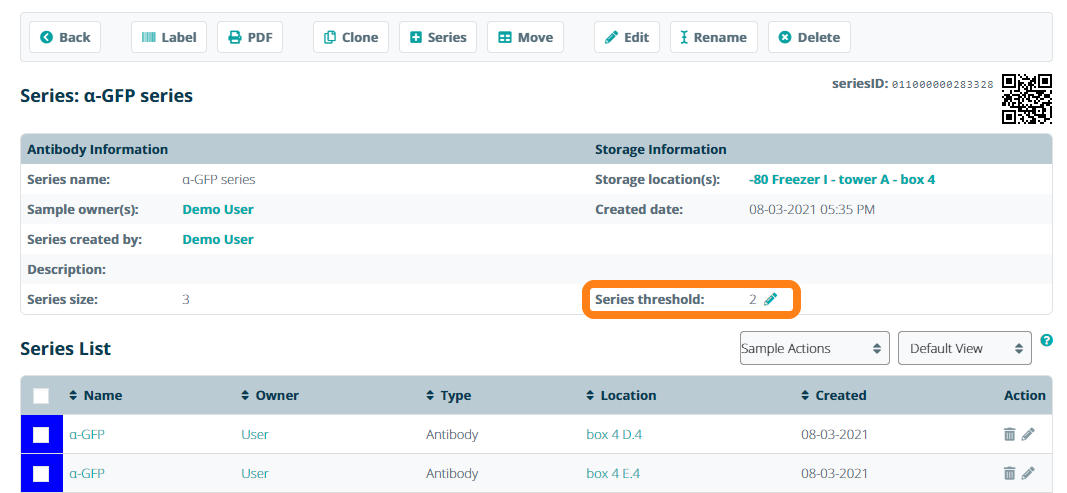This screenshot has height=493, width=1067.
Task: Click the green help question mark icon
Action: coord(1046,341)
